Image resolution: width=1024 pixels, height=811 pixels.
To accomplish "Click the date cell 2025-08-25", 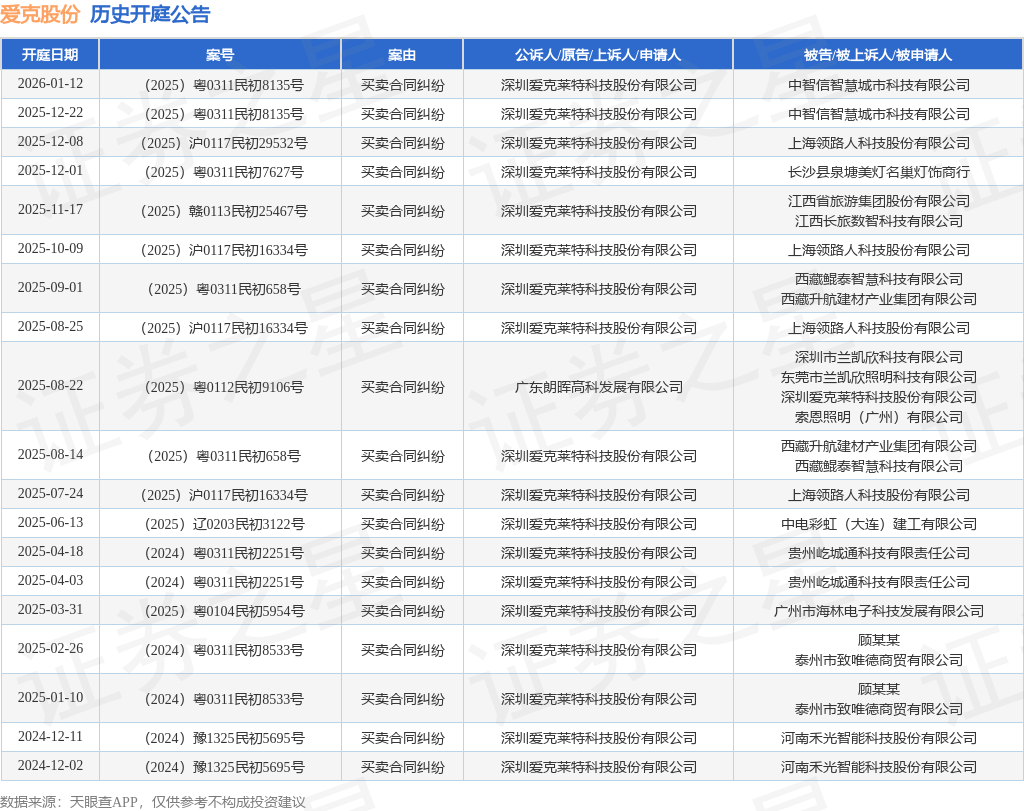I will tap(50, 326).
